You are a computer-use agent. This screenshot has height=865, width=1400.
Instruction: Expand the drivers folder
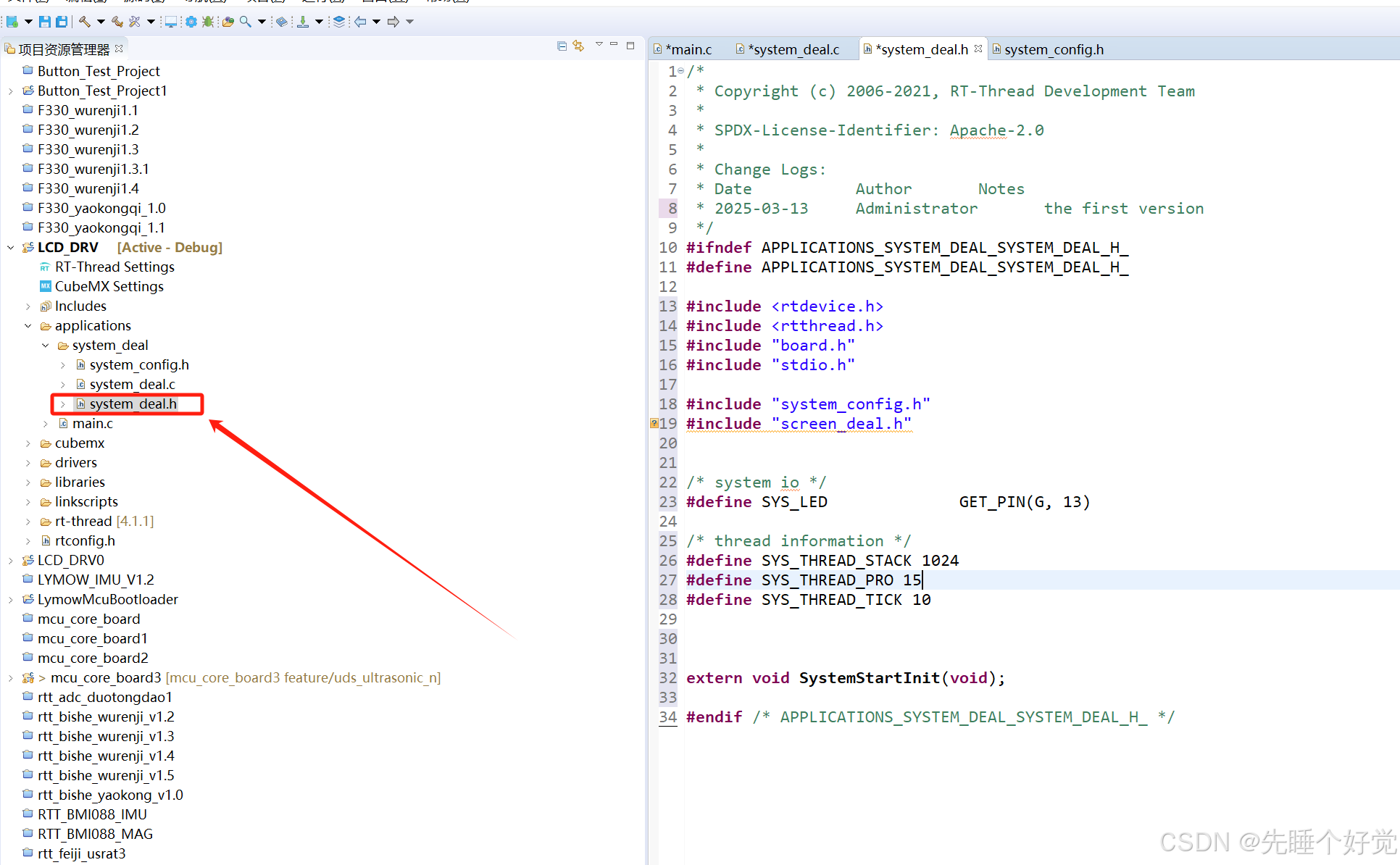coord(28,463)
